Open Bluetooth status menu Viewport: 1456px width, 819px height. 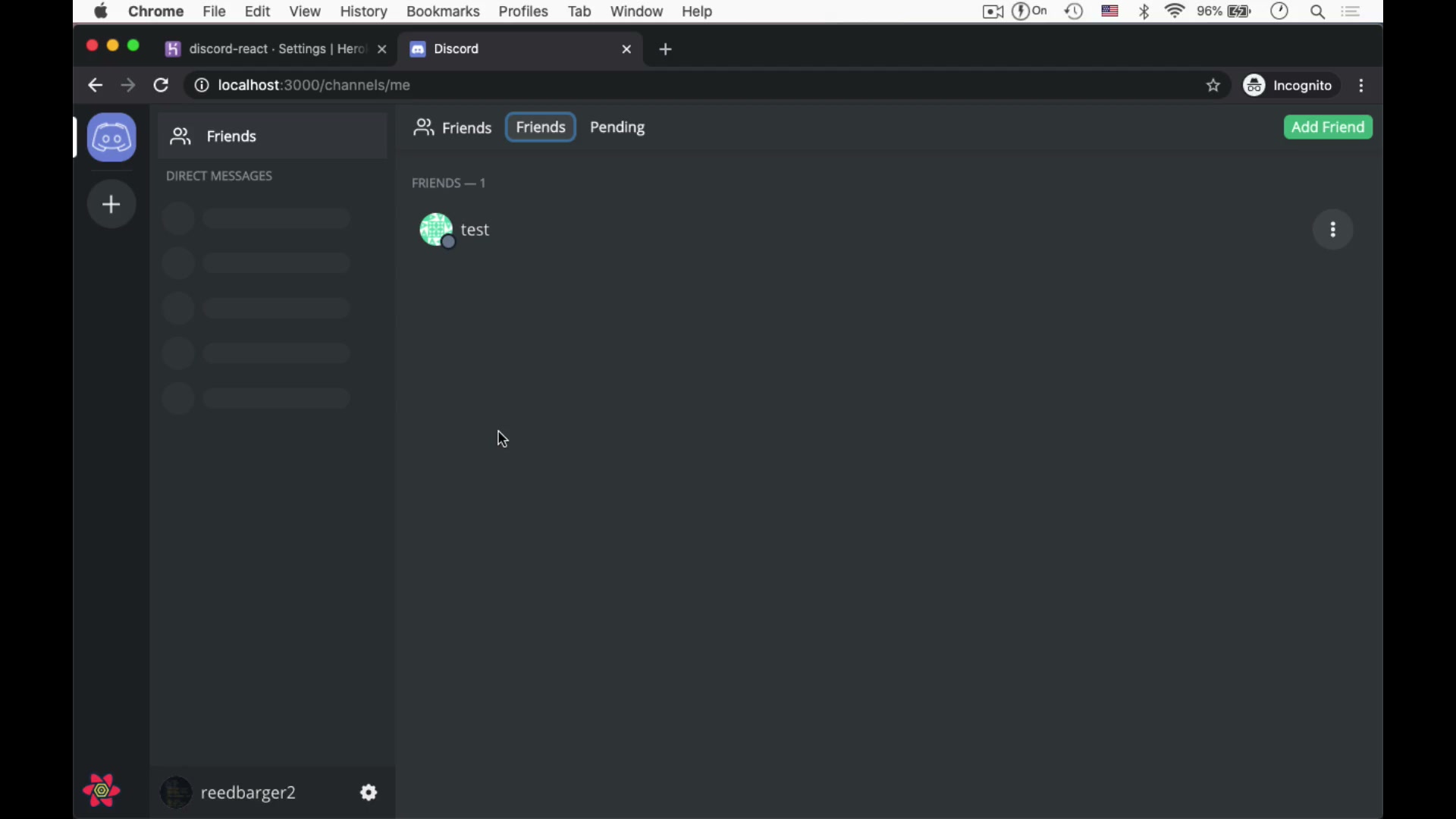tap(1144, 11)
